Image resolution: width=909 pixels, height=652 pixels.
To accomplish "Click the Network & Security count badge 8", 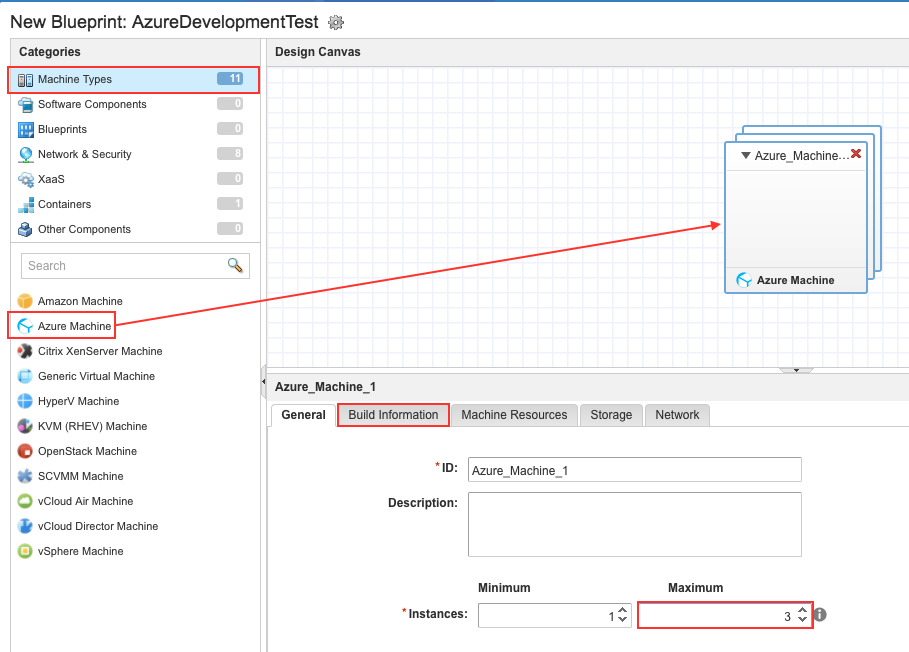I will 230,154.
